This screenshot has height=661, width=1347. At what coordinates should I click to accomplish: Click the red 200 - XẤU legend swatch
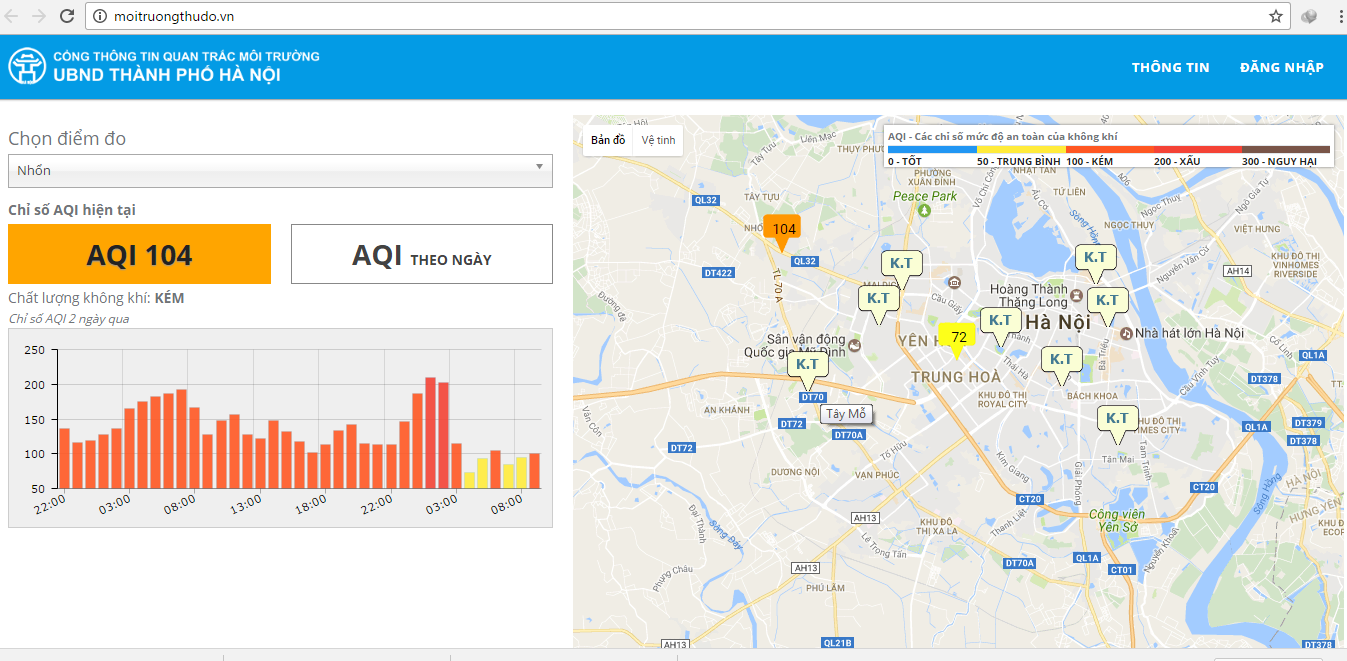click(1198, 149)
